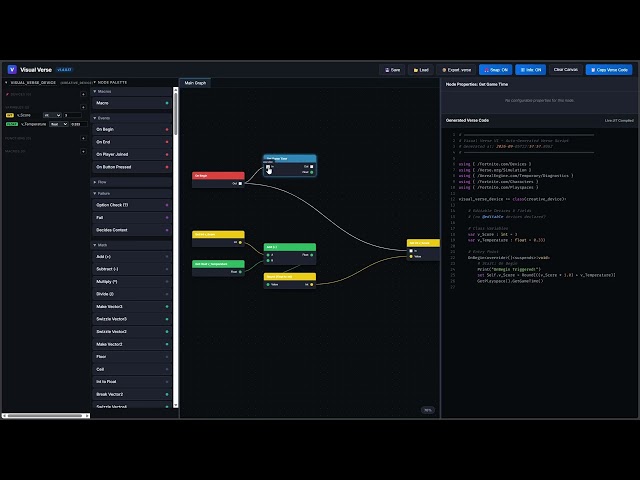Click the Float output pin on Get Game Time node

(312, 173)
